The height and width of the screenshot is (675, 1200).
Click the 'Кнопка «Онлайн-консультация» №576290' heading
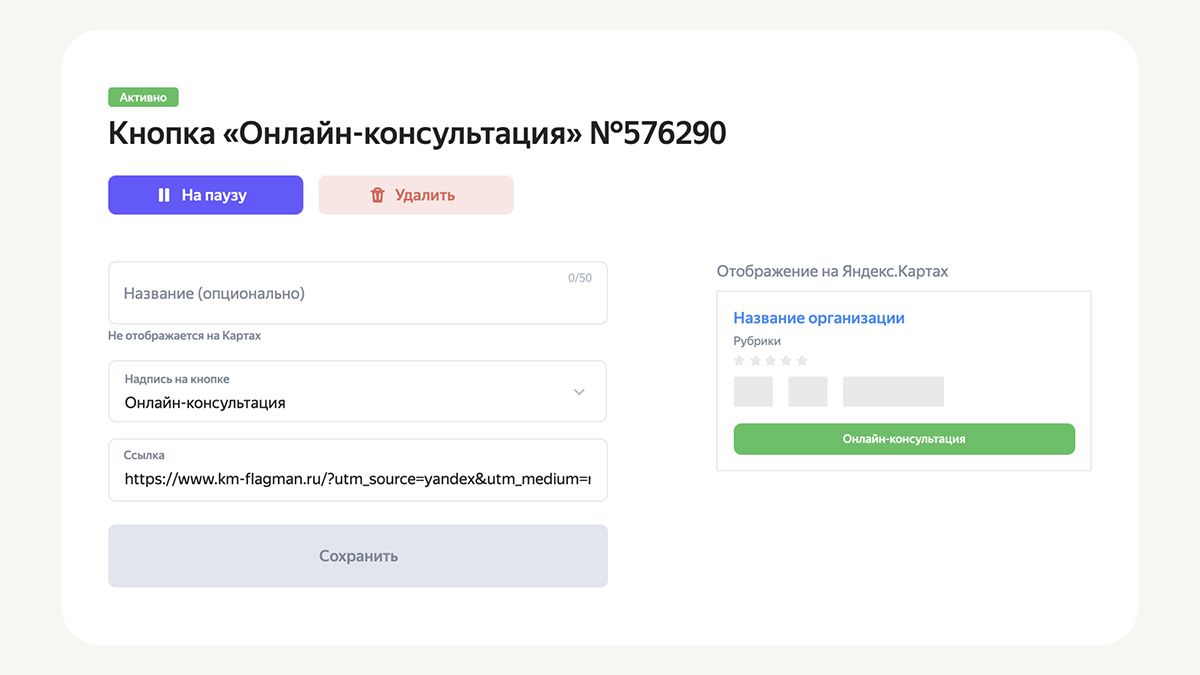point(417,133)
